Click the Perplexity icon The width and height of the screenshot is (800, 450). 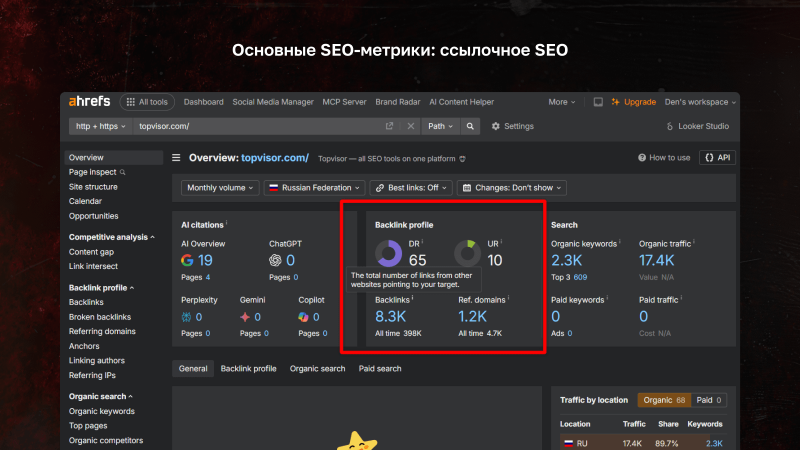pos(186,317)
